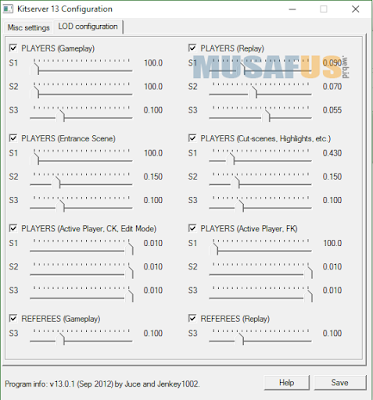Click S2 slider thumb under PLAYERS (Entrance Scene)

(x=56, y=182)
